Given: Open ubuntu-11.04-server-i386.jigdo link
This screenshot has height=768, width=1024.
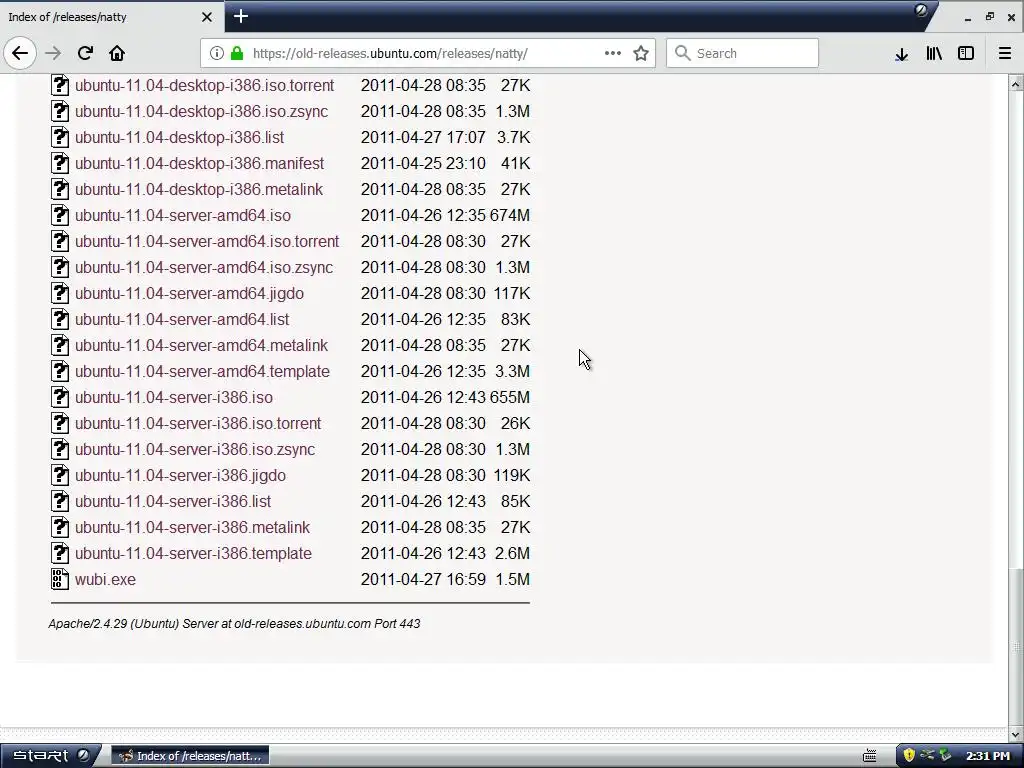Looking at the screenshot, I should pos(180,475).
